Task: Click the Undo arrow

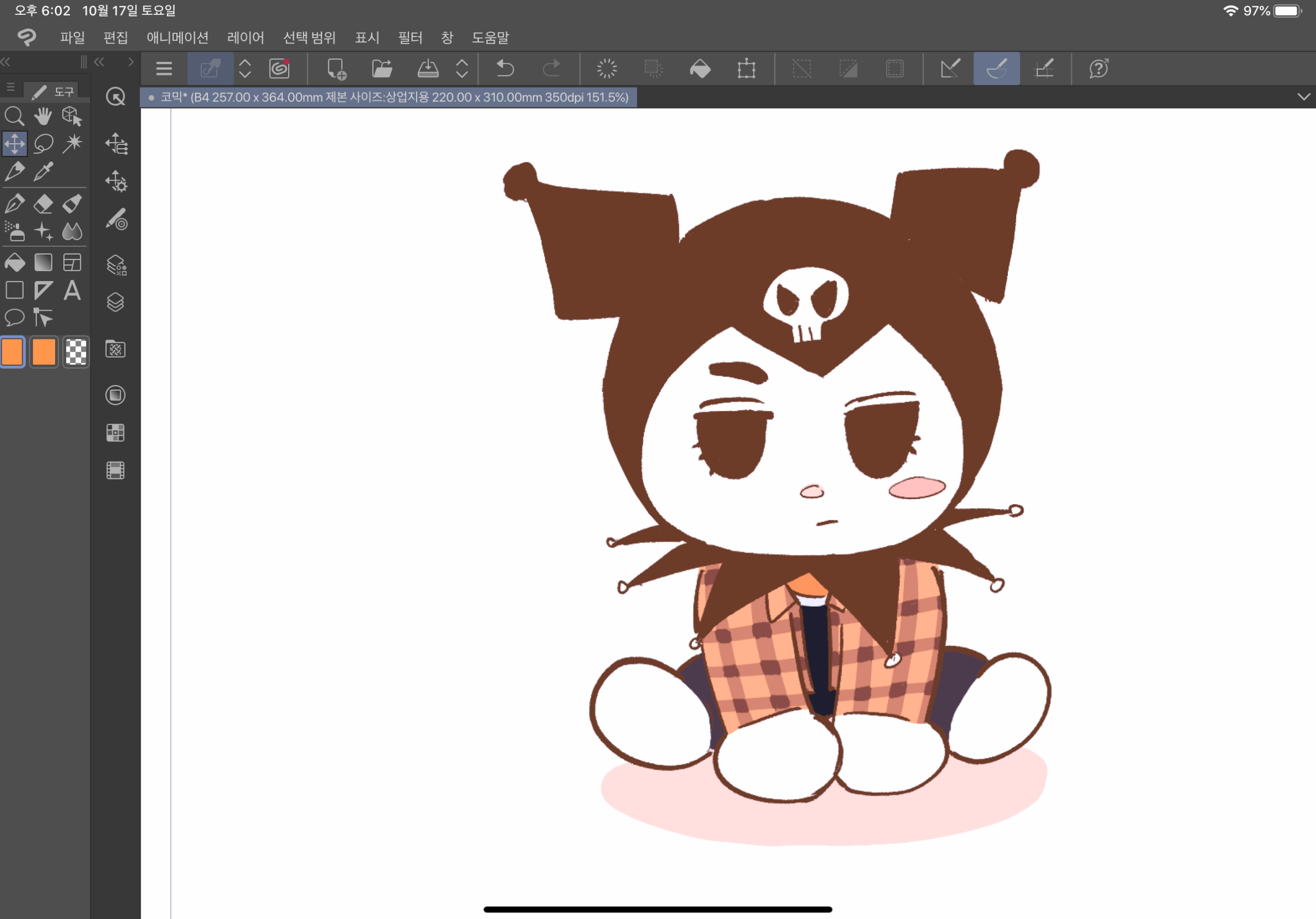Action: click(x=505, y=69)
